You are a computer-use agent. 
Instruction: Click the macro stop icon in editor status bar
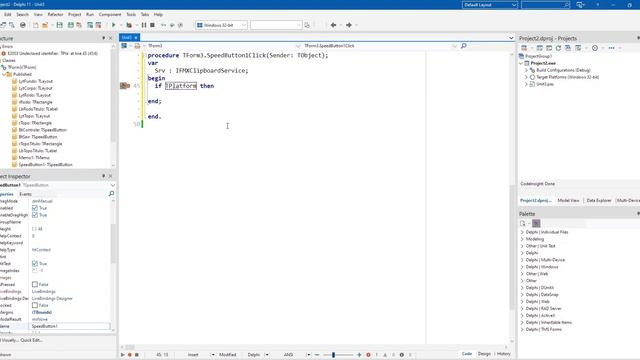pos(137,355)
